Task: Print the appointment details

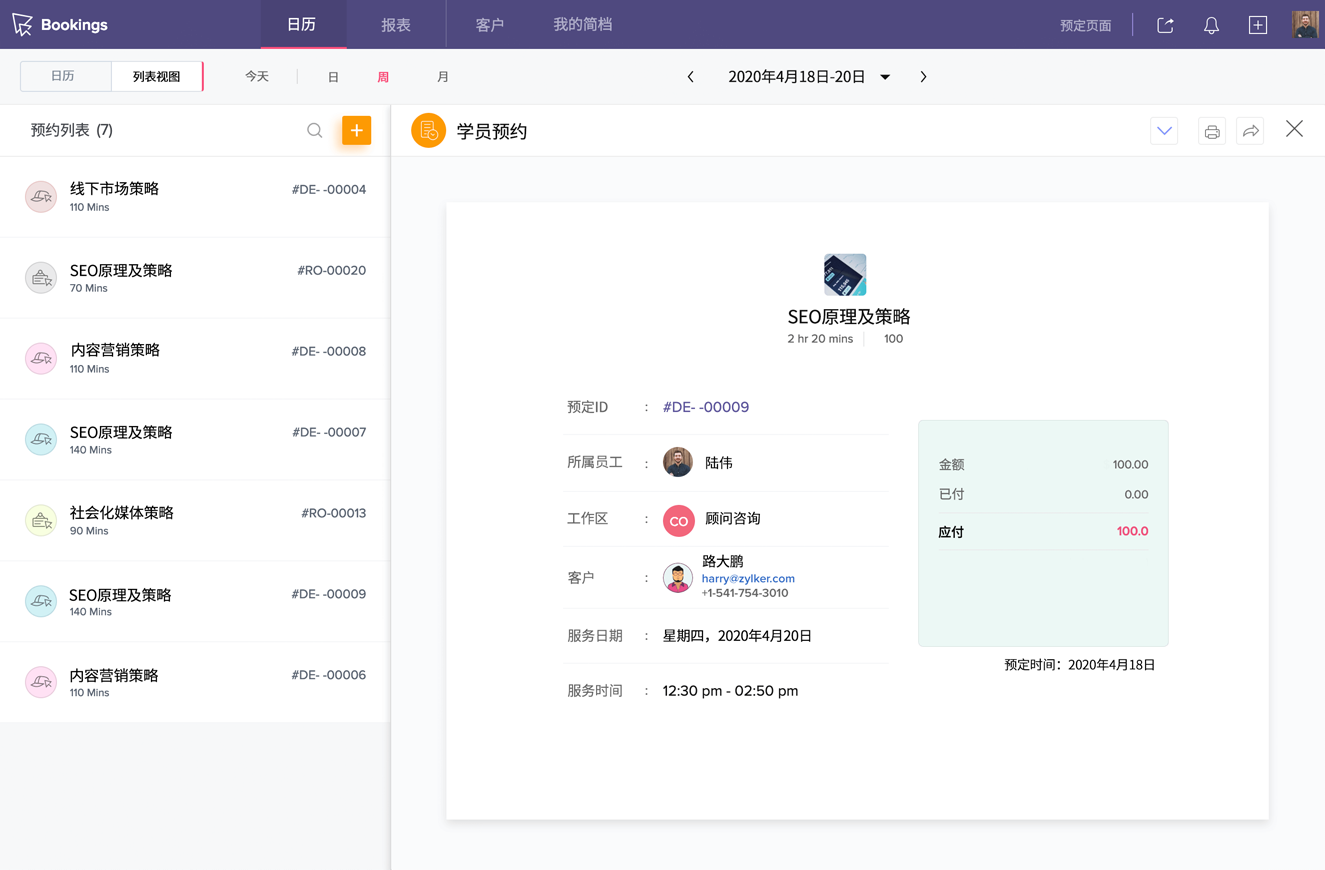Action: pos(1212,131)
